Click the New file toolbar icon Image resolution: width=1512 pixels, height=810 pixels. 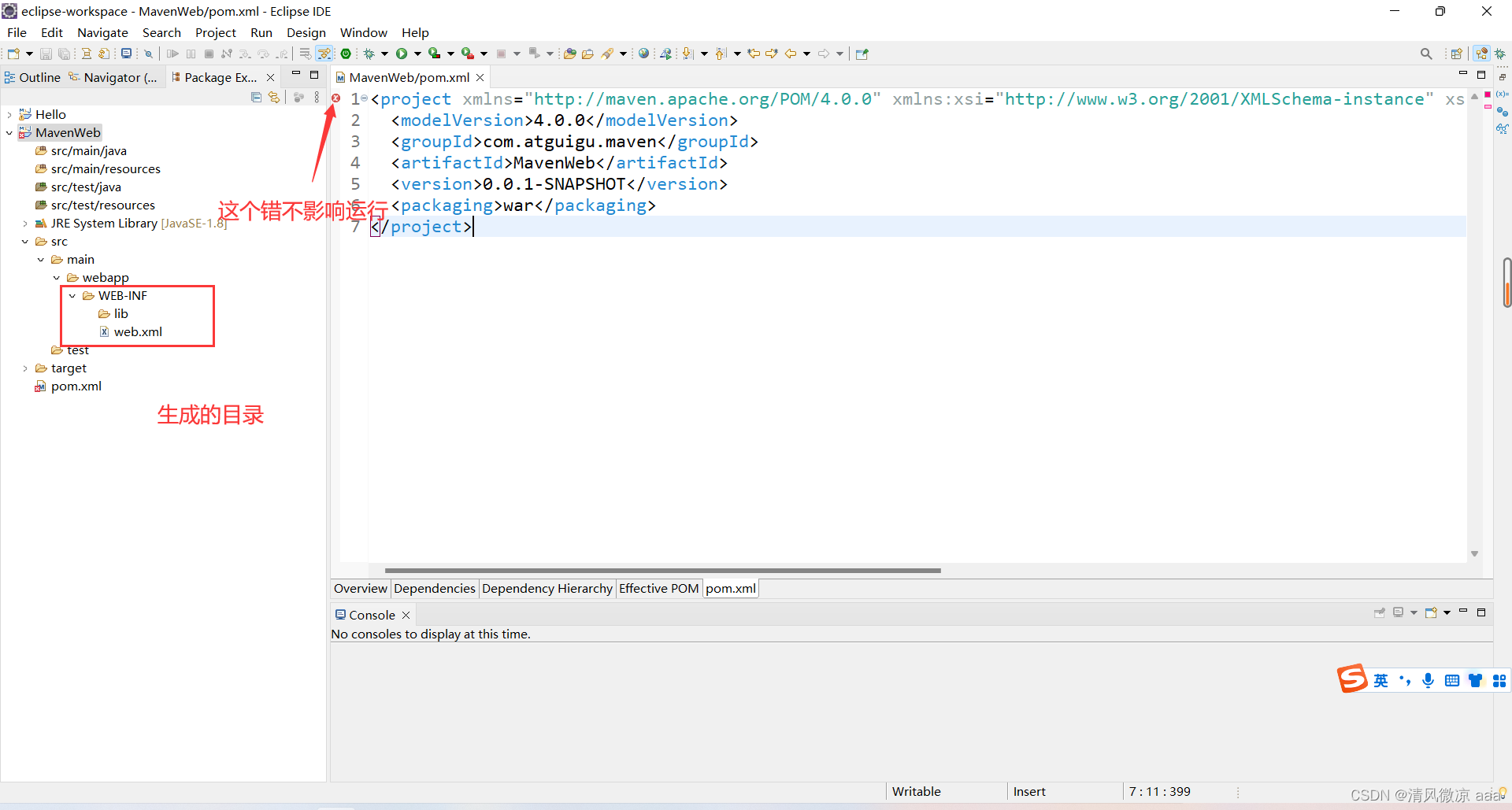pyautogui.click(x=13, y=54)
